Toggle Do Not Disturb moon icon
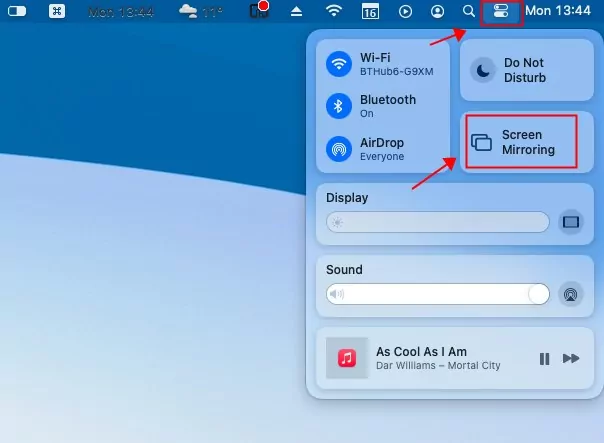This screenshot has width=604, height=443. 483,70
